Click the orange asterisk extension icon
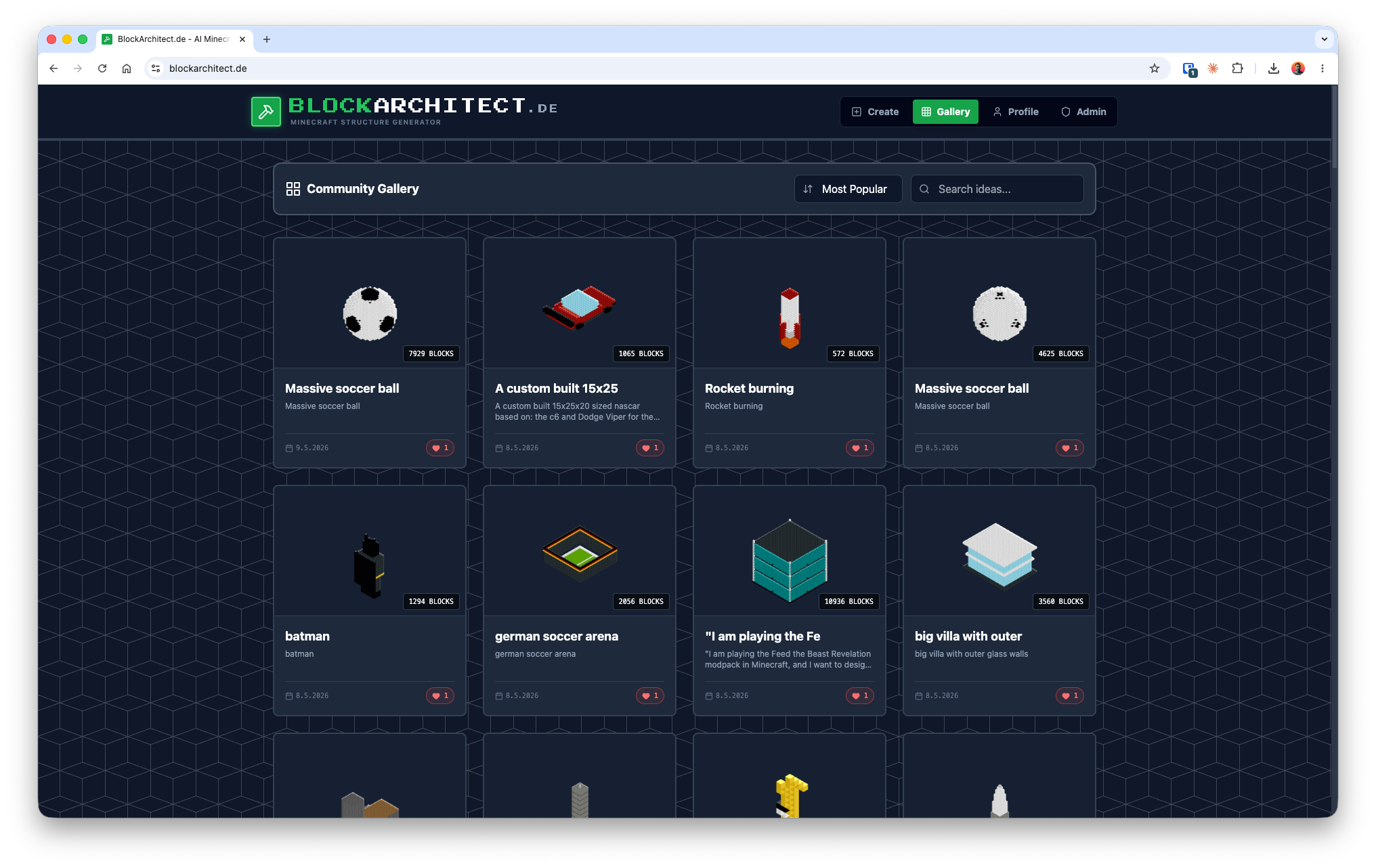The height and width of the screenshot is (868, 1376). (x=1213, y=68)
